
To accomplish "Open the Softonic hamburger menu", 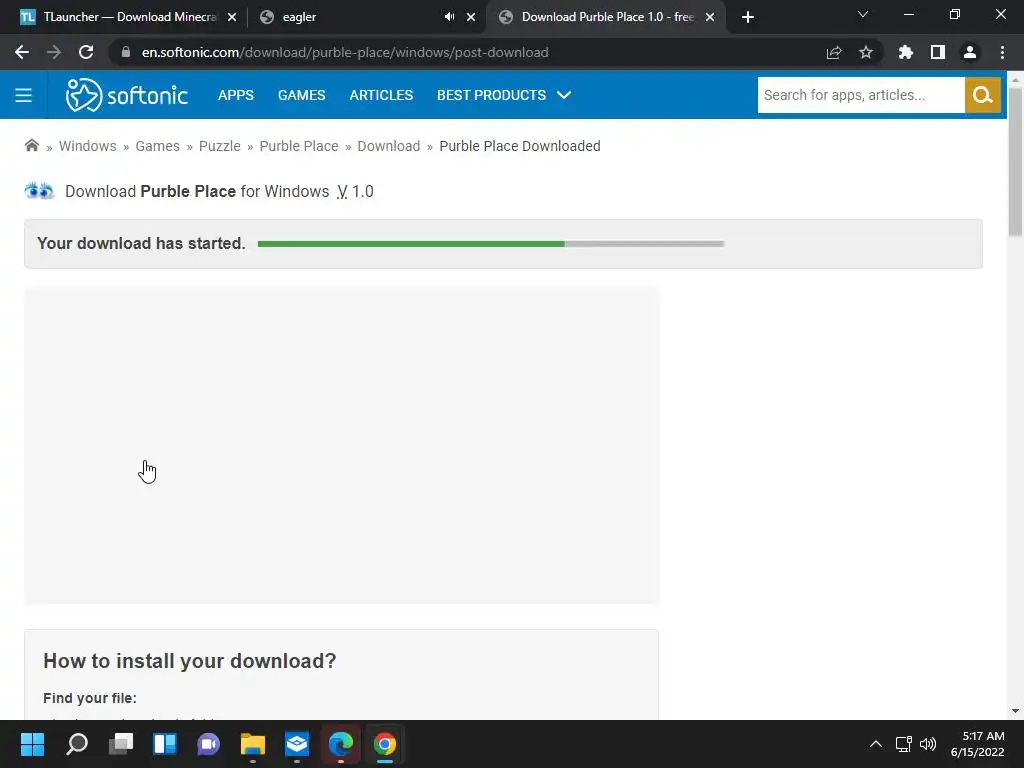I will pos(24,95).
